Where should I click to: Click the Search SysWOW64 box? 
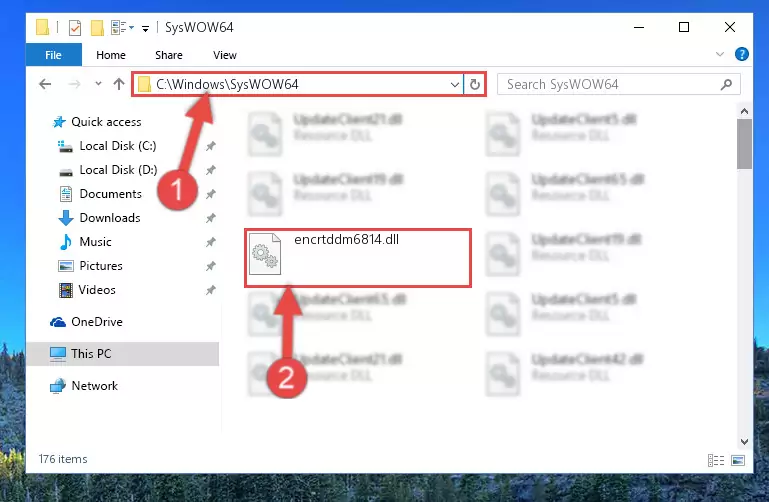(x=618, y=84)
